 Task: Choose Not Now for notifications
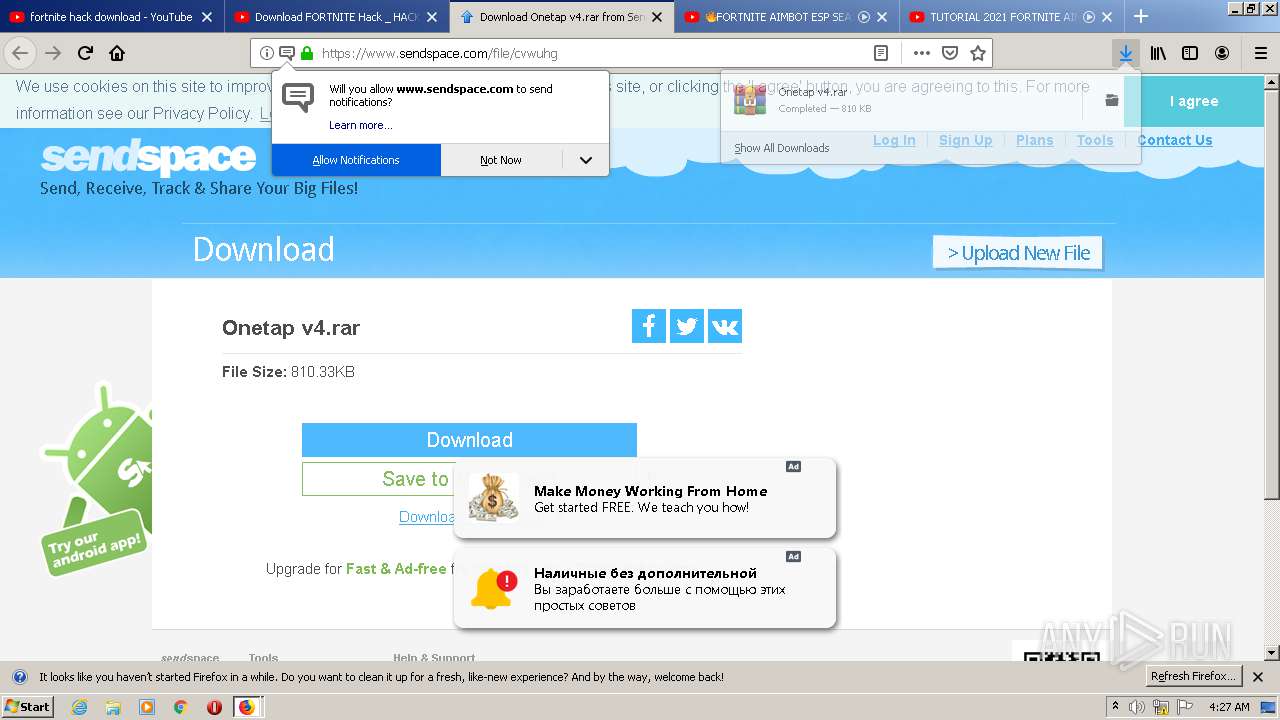click(x=501, y=160)
